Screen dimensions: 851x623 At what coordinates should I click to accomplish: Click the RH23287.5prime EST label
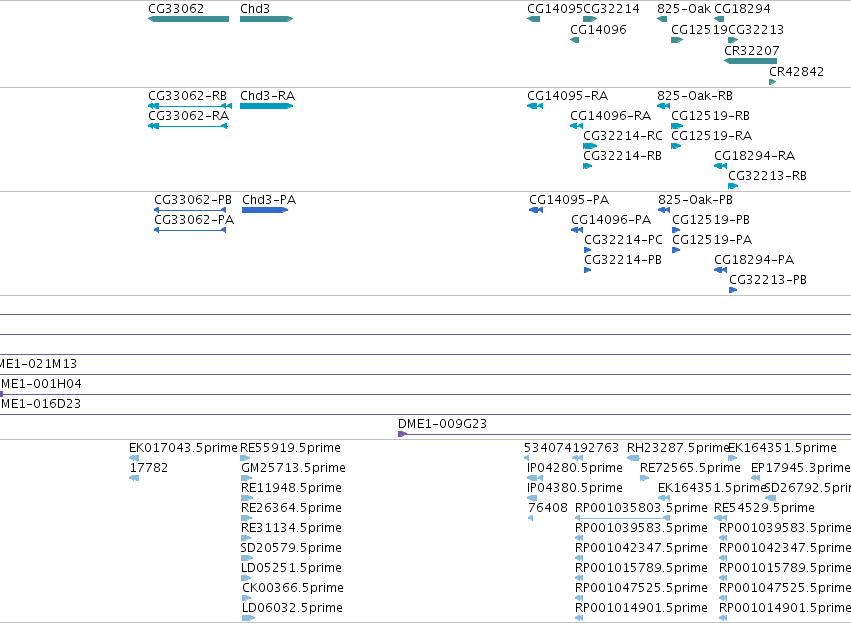[x=677, y=448]
